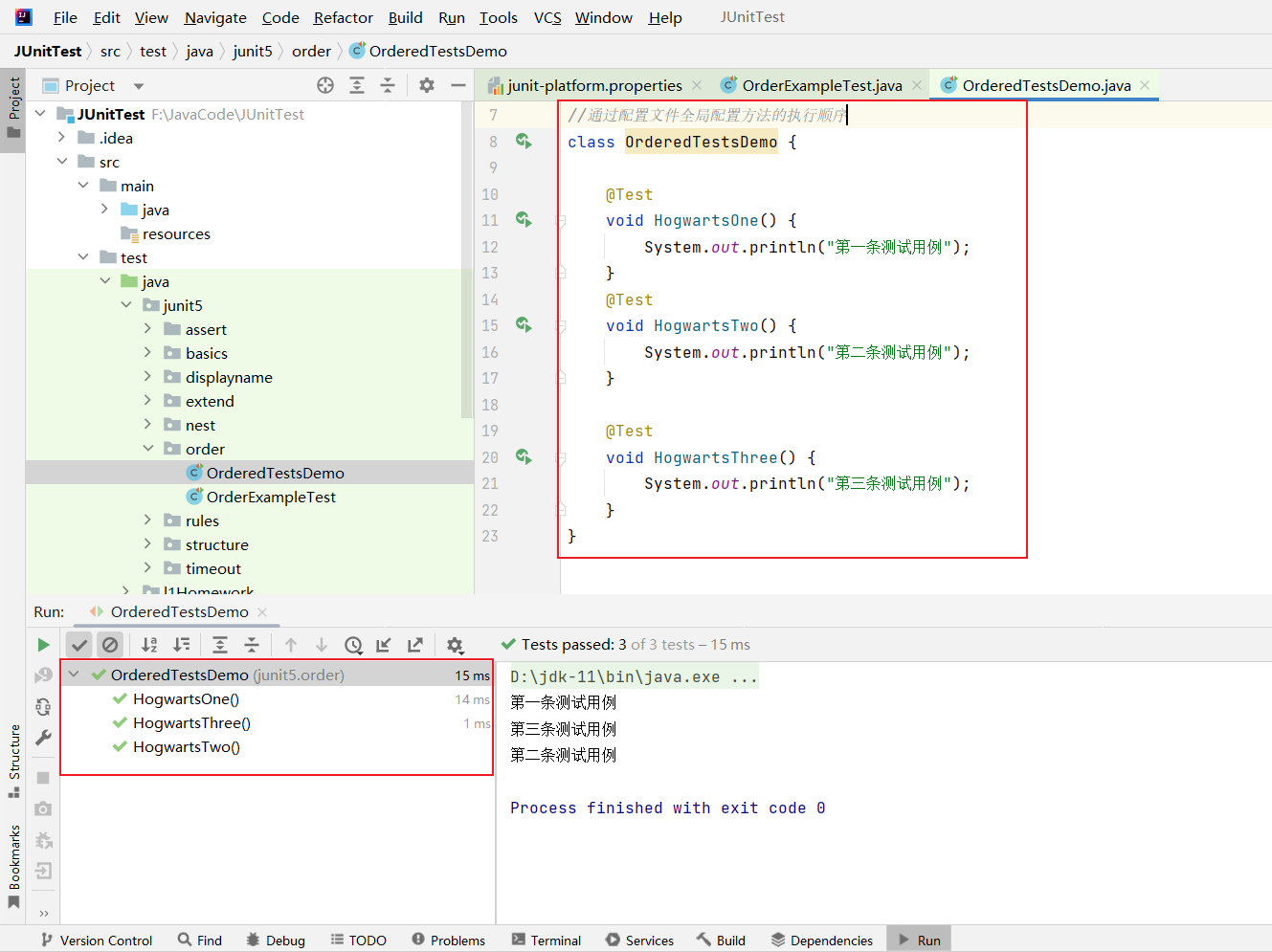
Task: Open the Project view dropdown
Action: pyautogui.click(x=139, y=86)
